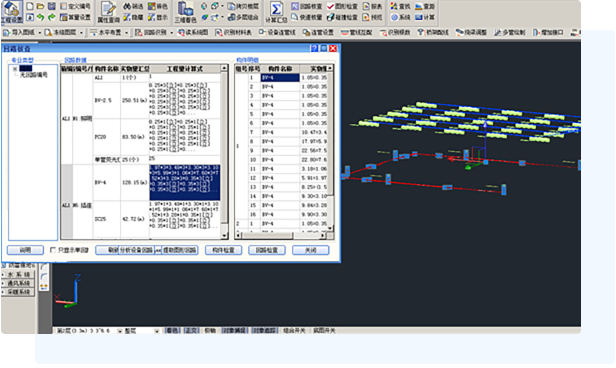
Task: Open the 导入图纸 dropdown arrow
Action: pyautogui.click(x=40, y=33)
